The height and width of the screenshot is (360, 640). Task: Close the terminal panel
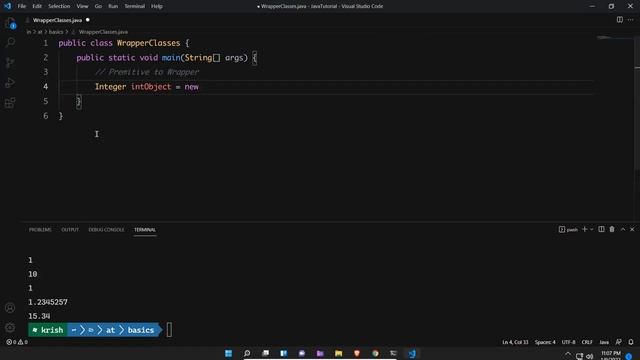click(x=632, y=229)
